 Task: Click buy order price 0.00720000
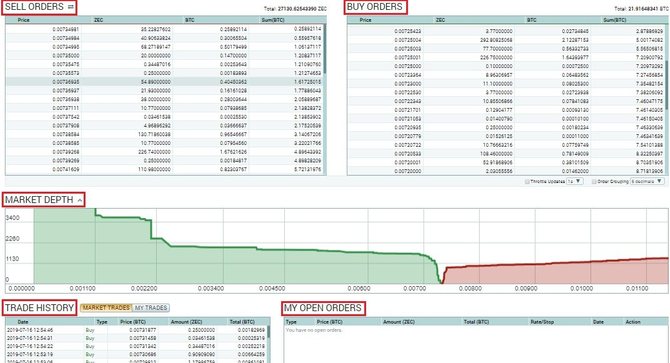408,171
